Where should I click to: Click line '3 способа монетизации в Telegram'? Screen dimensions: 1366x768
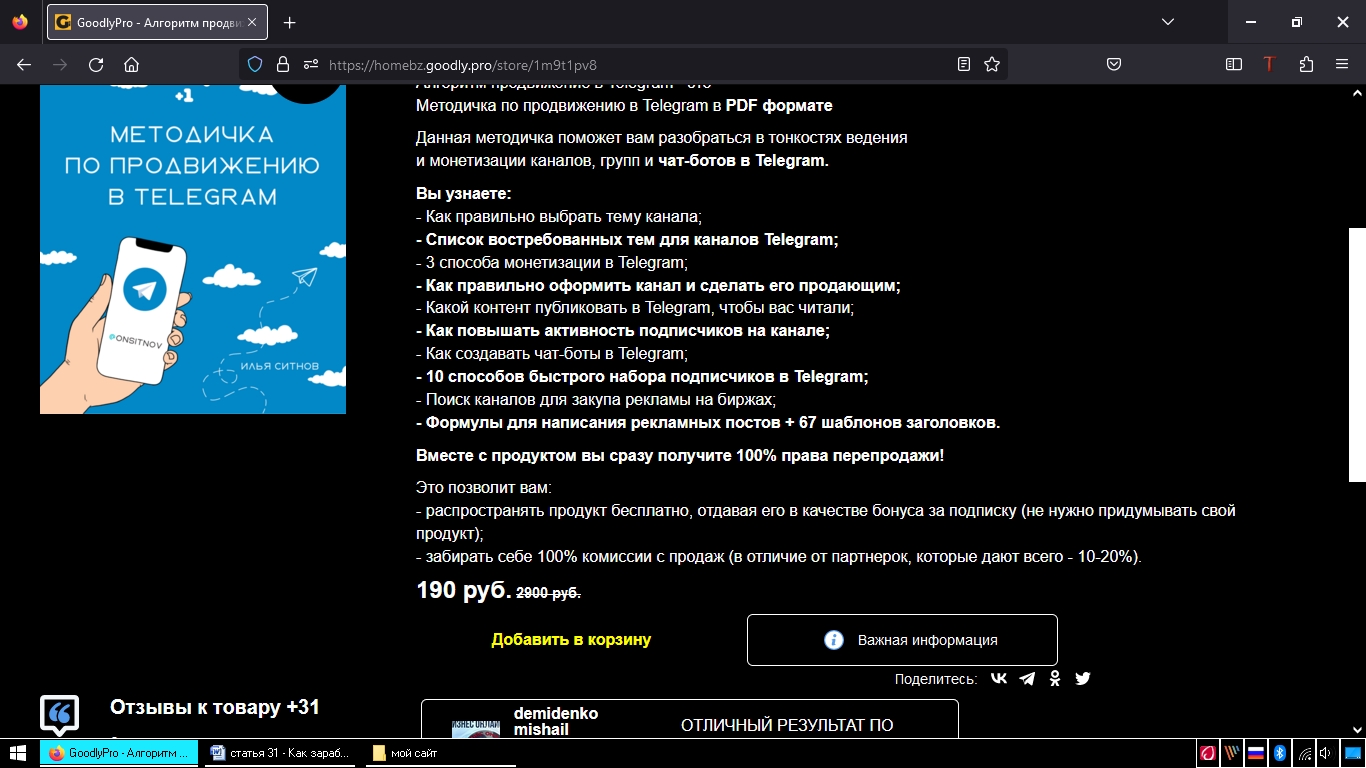tap(552, 263)
